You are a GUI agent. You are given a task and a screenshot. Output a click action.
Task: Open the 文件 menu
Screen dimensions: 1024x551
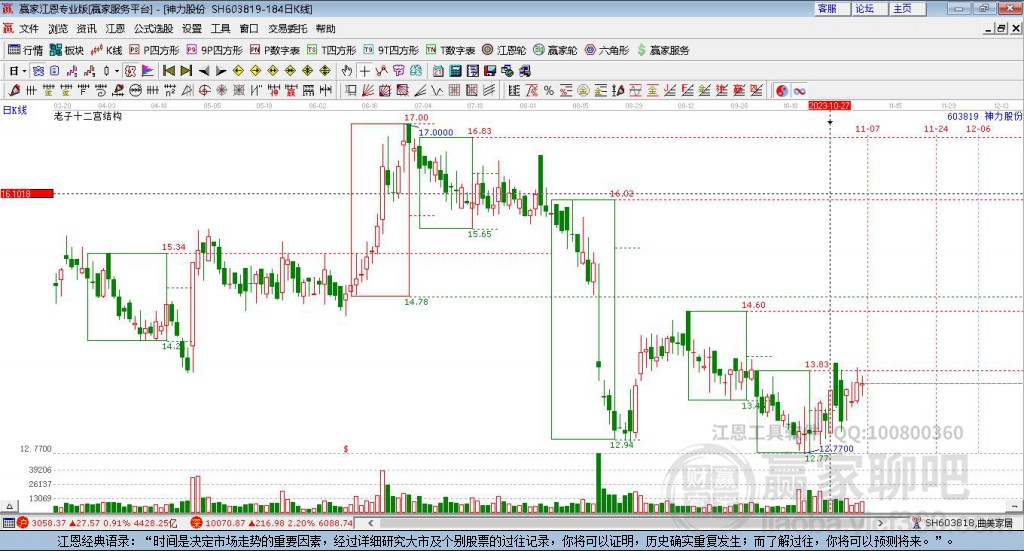[29, 29]
